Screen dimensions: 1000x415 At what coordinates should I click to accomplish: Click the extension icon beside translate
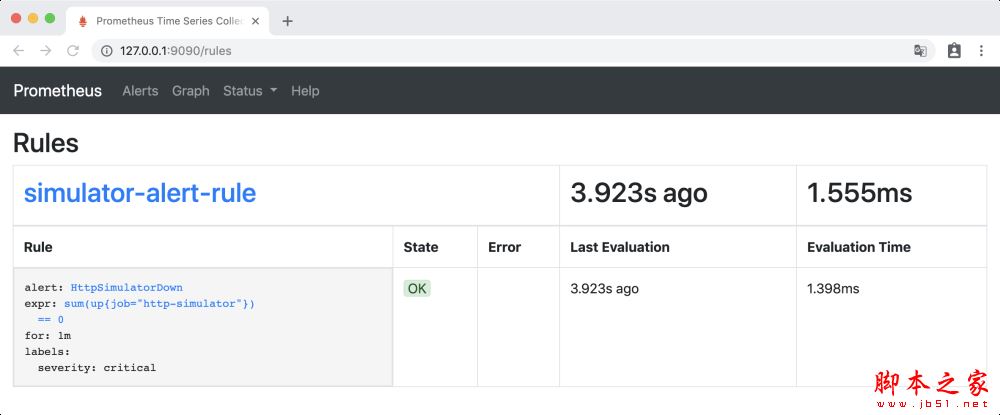click(954, 50)
